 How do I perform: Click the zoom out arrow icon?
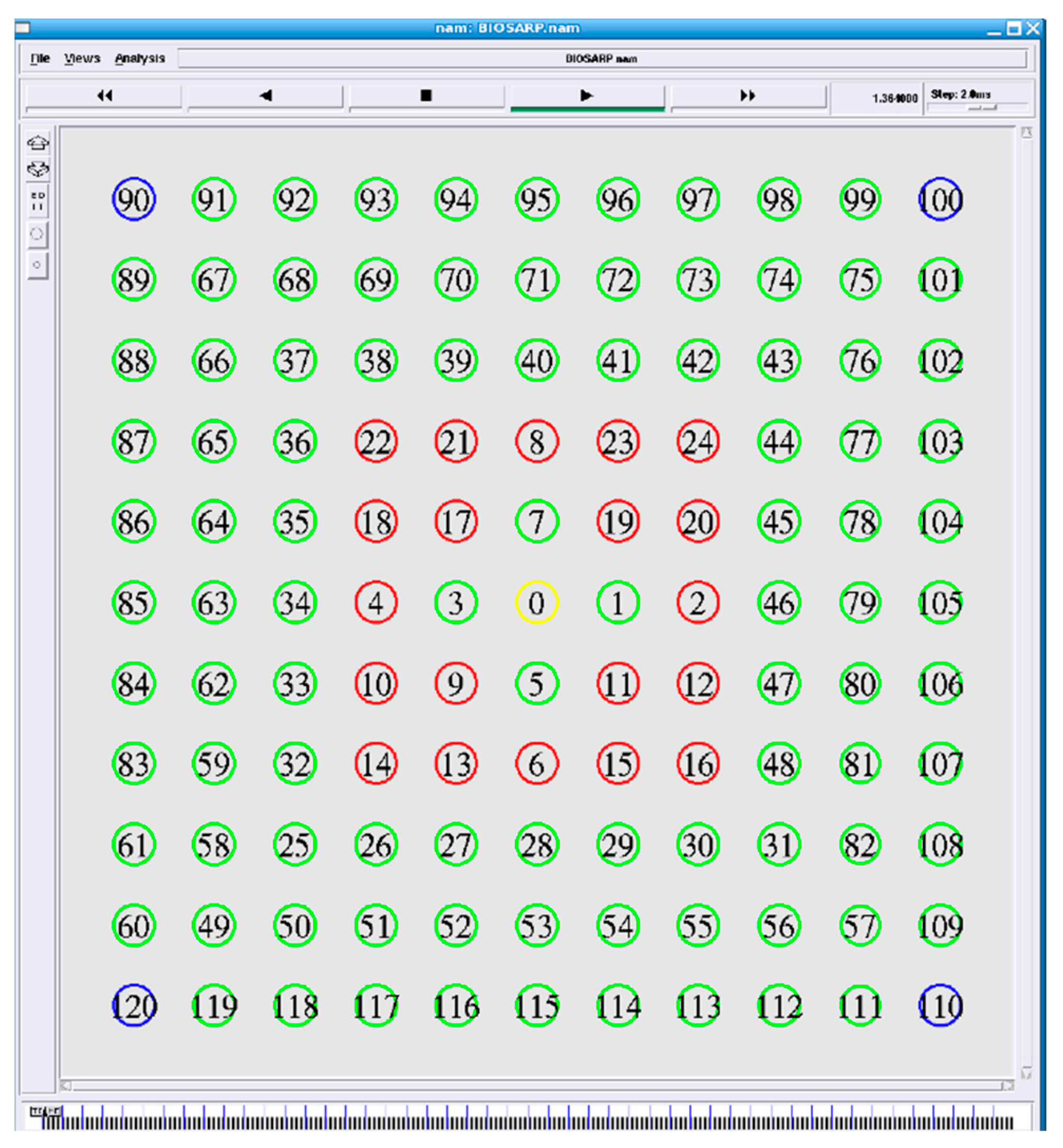coord(38,169)
